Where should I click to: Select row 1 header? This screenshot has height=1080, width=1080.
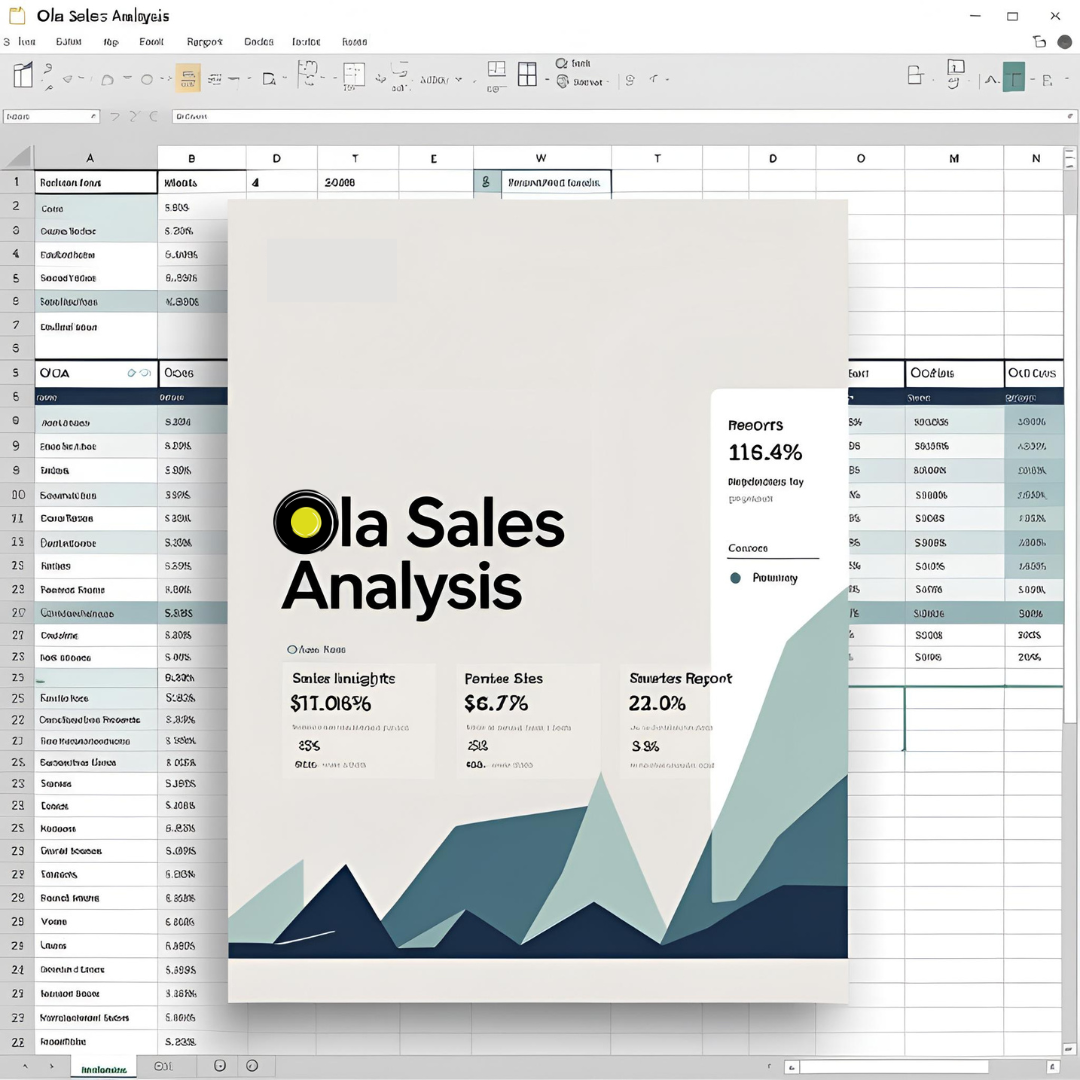point(17,183)
